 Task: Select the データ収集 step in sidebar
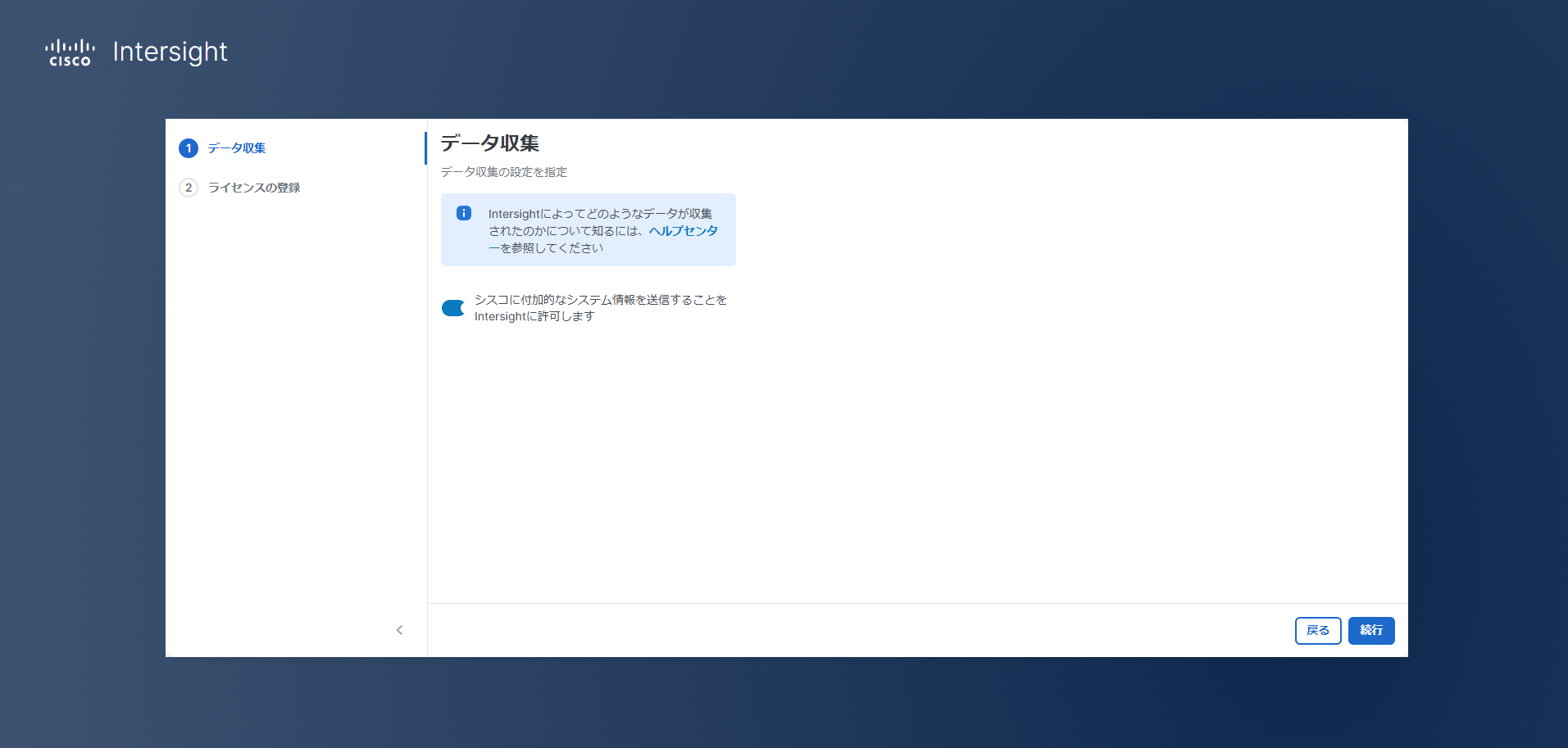pos(236,148)
